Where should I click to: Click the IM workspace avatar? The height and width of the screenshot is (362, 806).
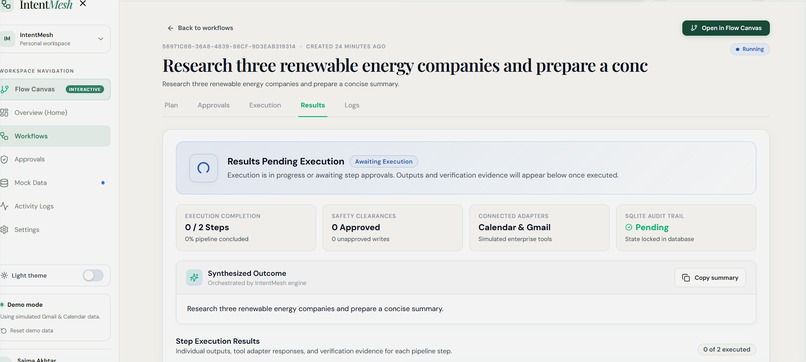point(7,39)
